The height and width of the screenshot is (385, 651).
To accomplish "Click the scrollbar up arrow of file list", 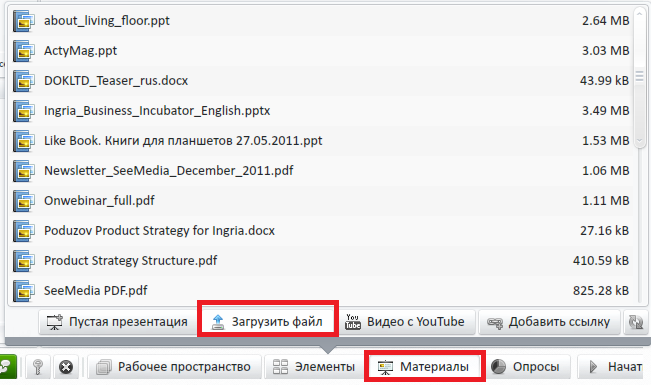I will (x=639, y=15).
